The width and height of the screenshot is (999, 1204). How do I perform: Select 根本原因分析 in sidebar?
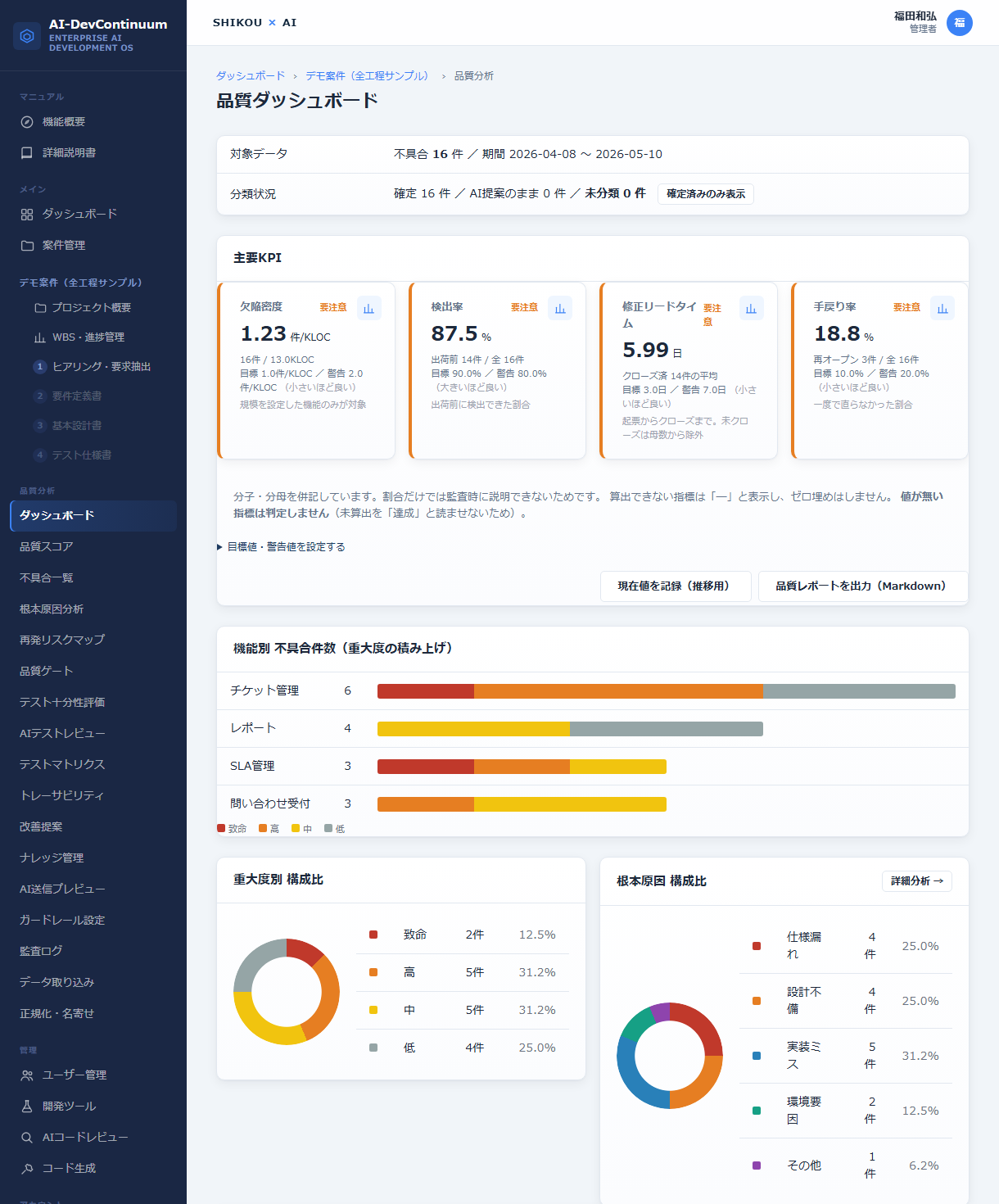93,609
